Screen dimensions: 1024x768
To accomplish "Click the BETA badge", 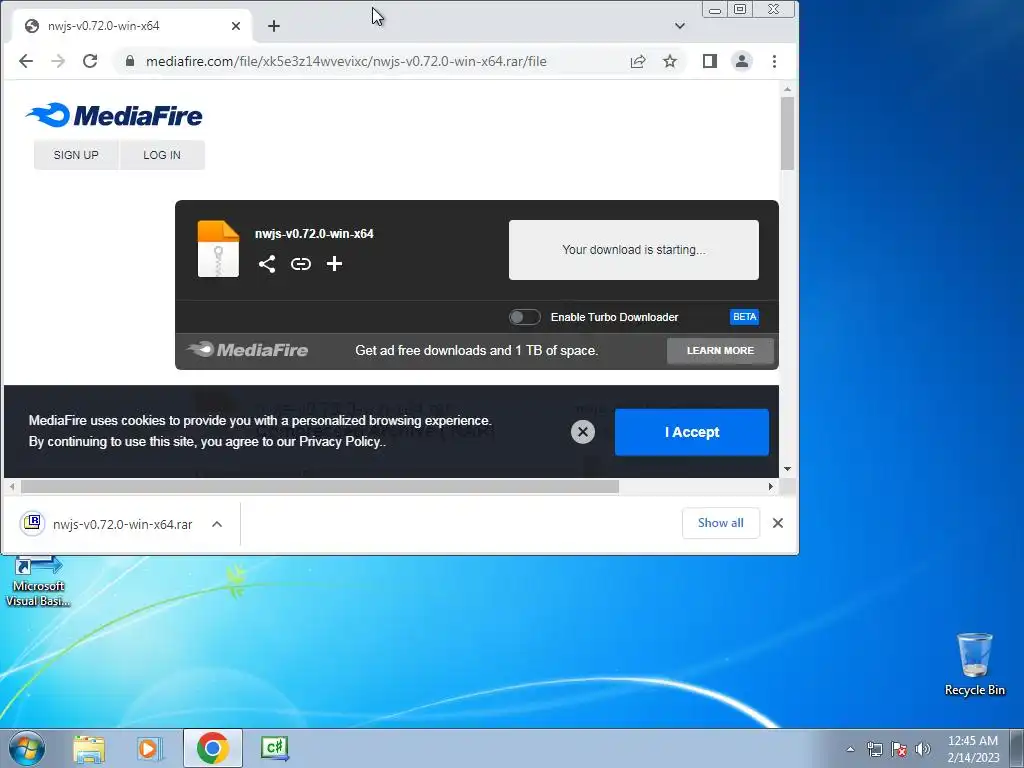I will [x=744, y=317].
